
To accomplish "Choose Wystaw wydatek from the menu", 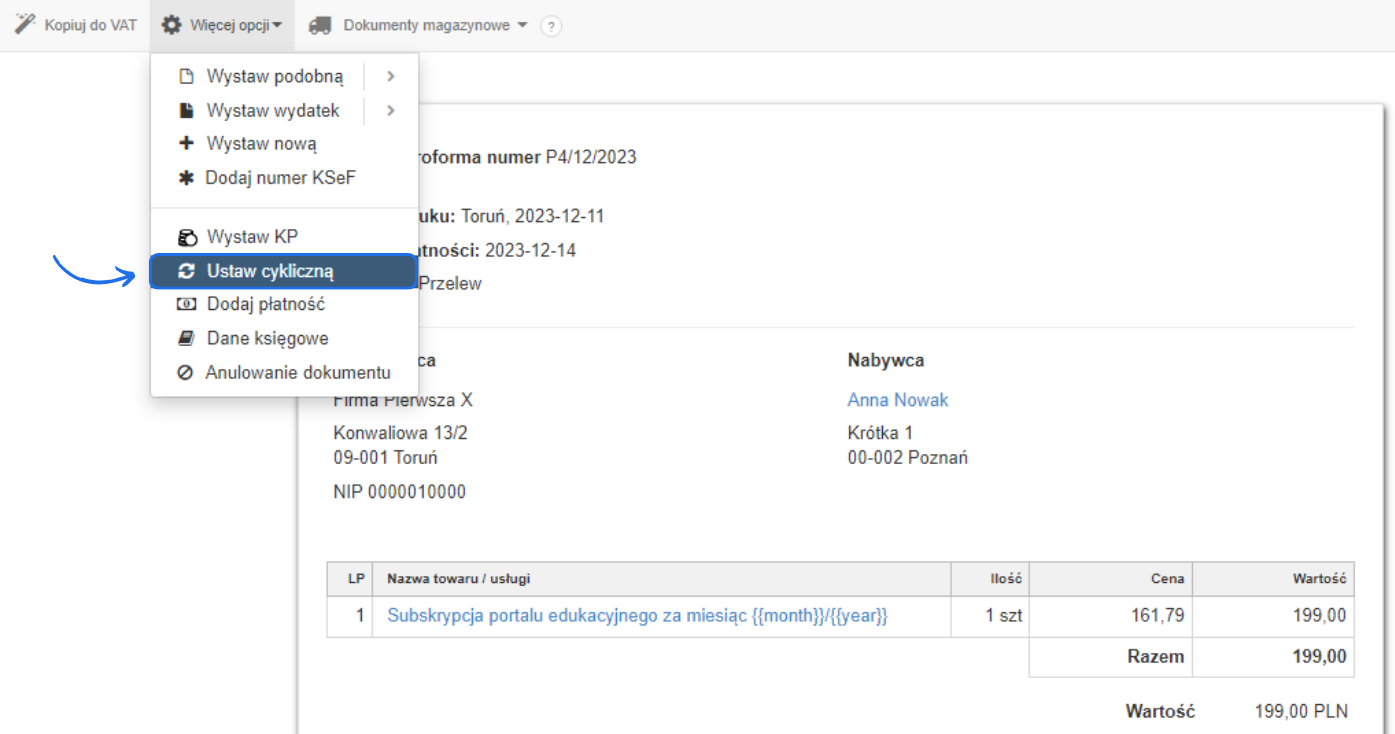I will 273,110.
